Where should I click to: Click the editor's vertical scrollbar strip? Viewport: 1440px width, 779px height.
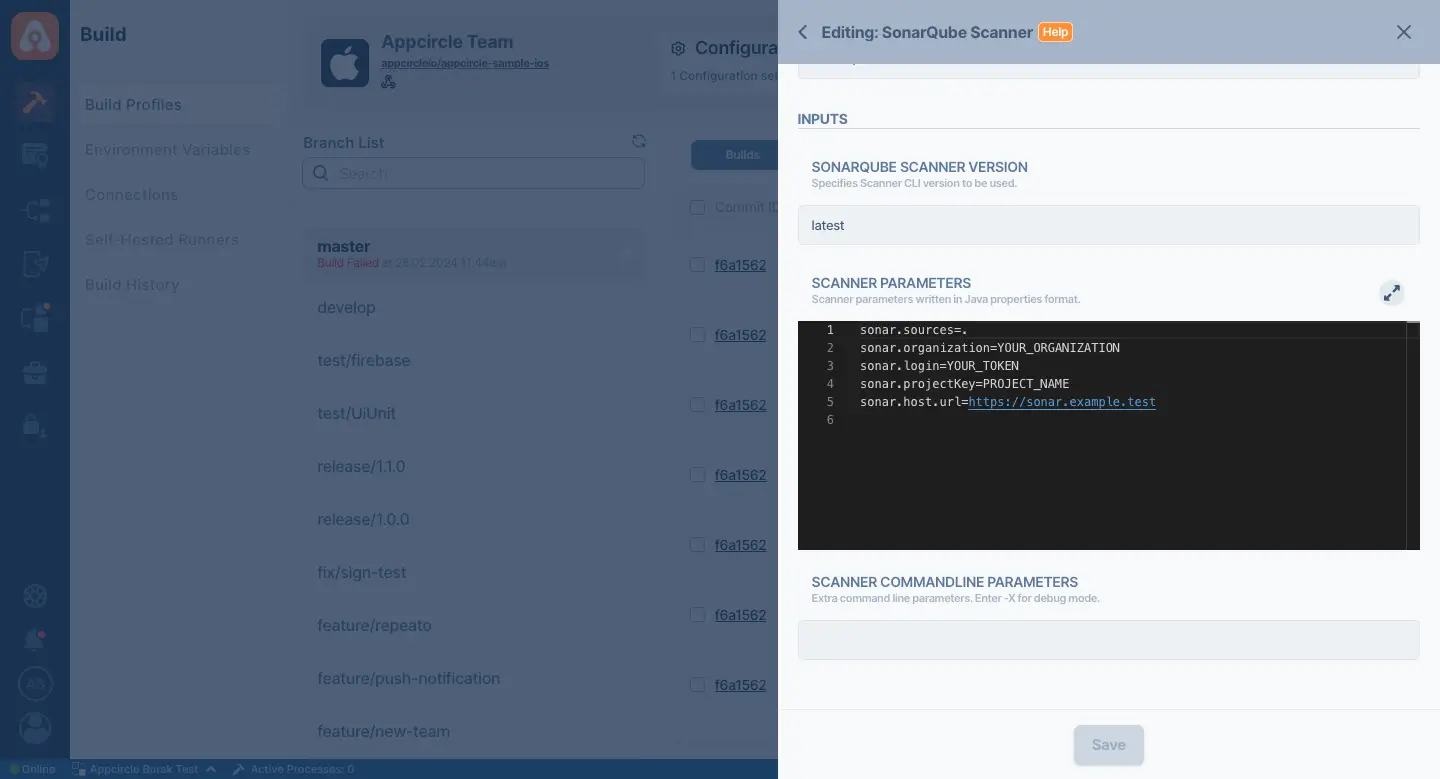click(x=1413, y=435)
